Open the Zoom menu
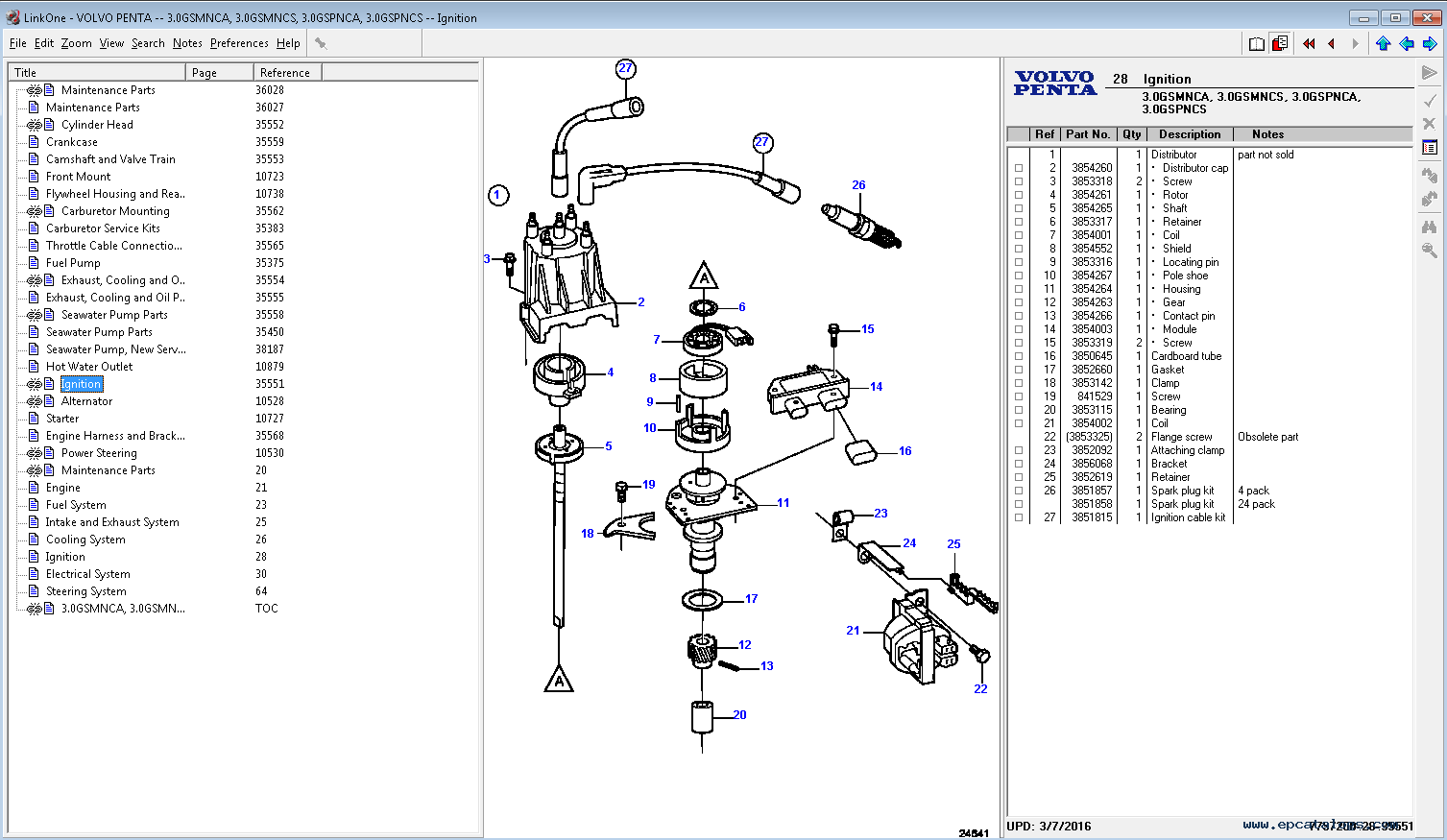Screen dimensions: 1447x840 [x=76, y=43]
